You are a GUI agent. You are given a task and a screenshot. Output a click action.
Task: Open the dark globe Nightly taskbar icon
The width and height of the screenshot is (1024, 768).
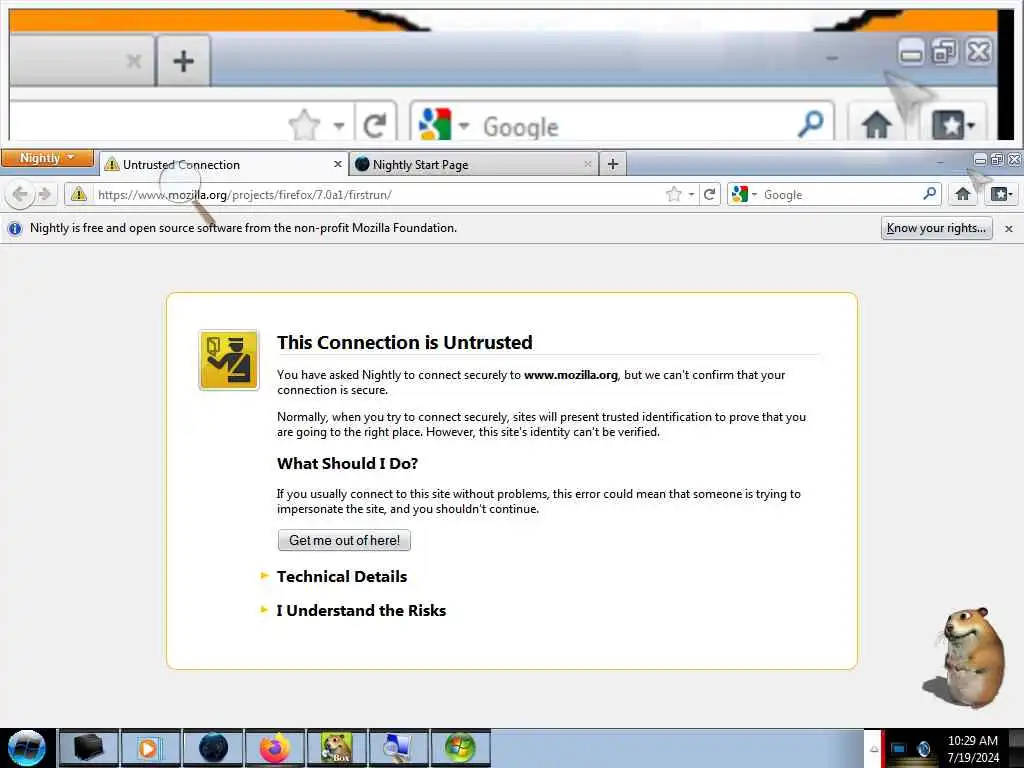tap(213, 748)
